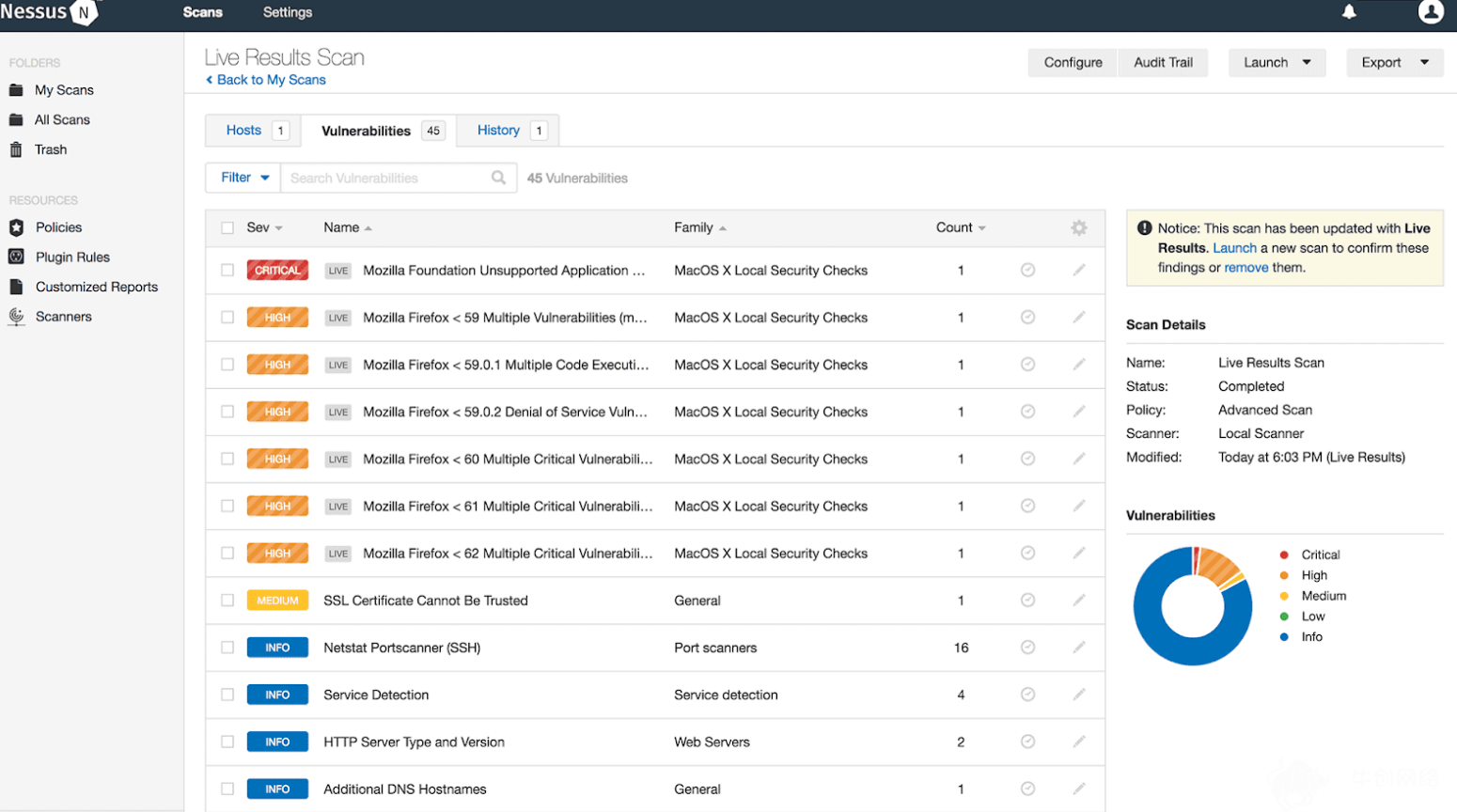Image resolution: width=1457 pixels, height=812 pixels.
Task: Check the Firefox < 59 Multiple Vulnerabilities row
Action: [x=227, y=317]
